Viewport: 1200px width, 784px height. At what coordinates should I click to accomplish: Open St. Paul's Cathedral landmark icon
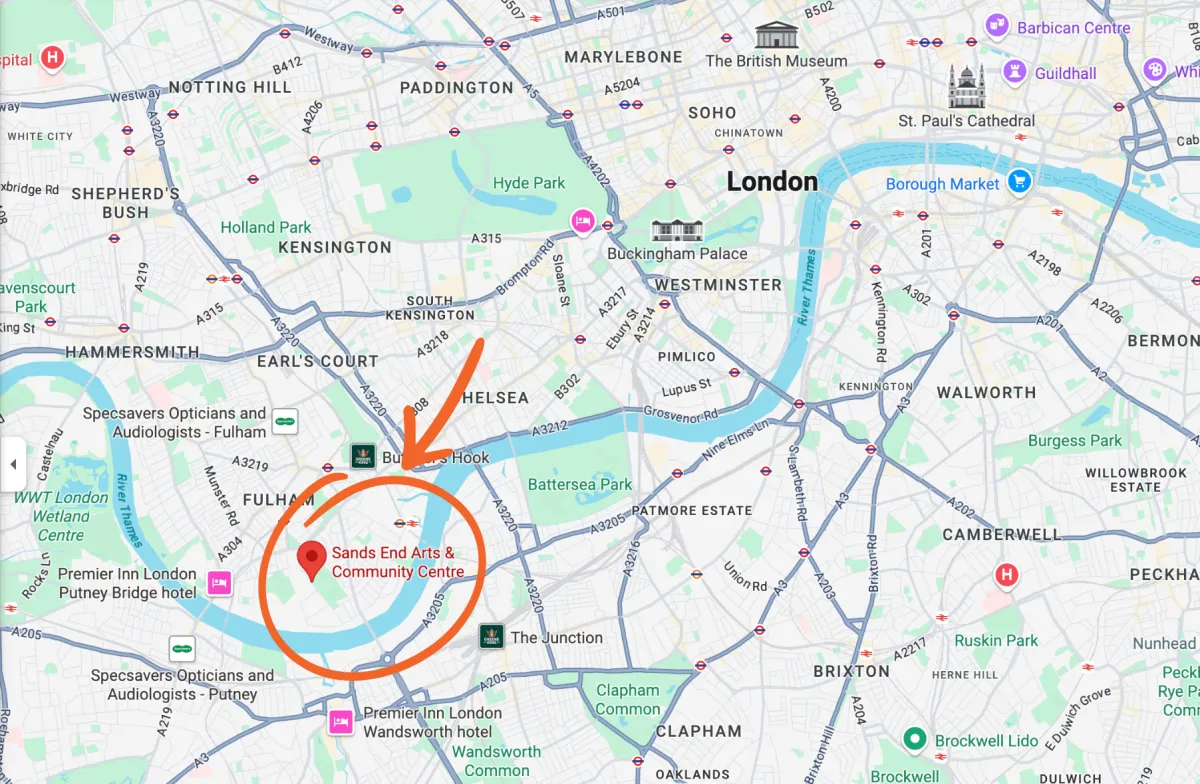point(966,88)
